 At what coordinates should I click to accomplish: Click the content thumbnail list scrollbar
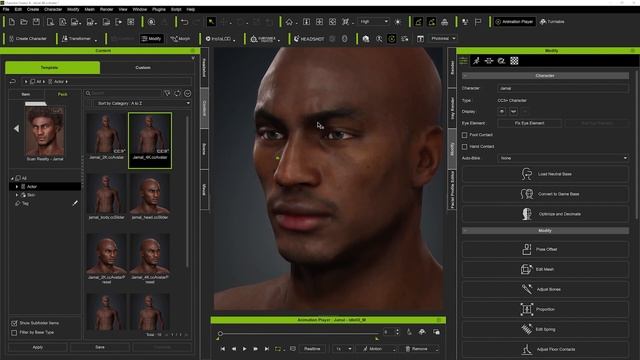[187, 192]
